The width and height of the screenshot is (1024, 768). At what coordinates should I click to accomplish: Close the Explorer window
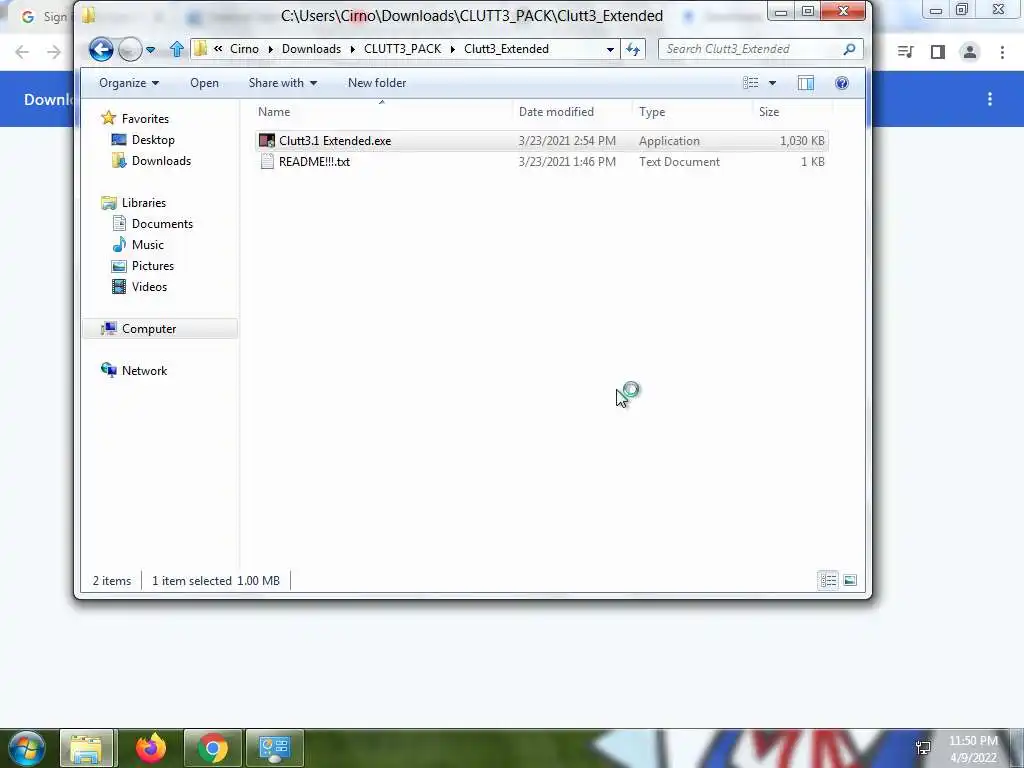(x=844, y=10)
